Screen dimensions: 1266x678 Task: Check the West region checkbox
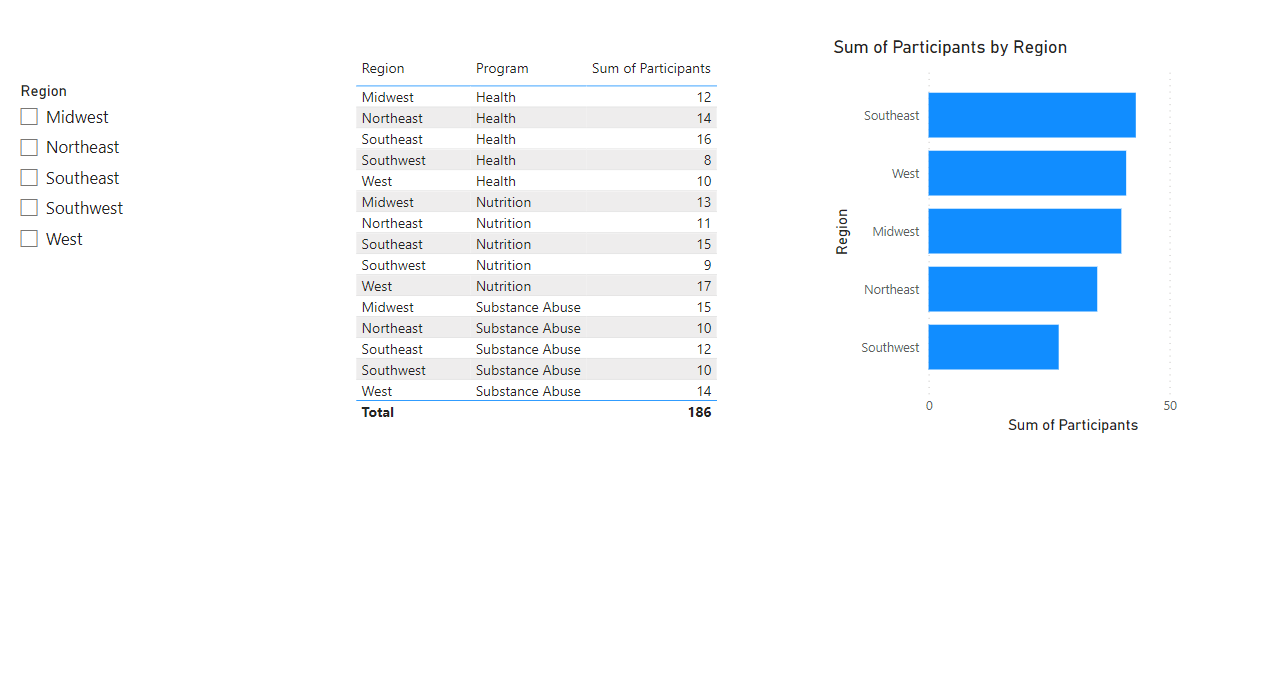(28, 238)
